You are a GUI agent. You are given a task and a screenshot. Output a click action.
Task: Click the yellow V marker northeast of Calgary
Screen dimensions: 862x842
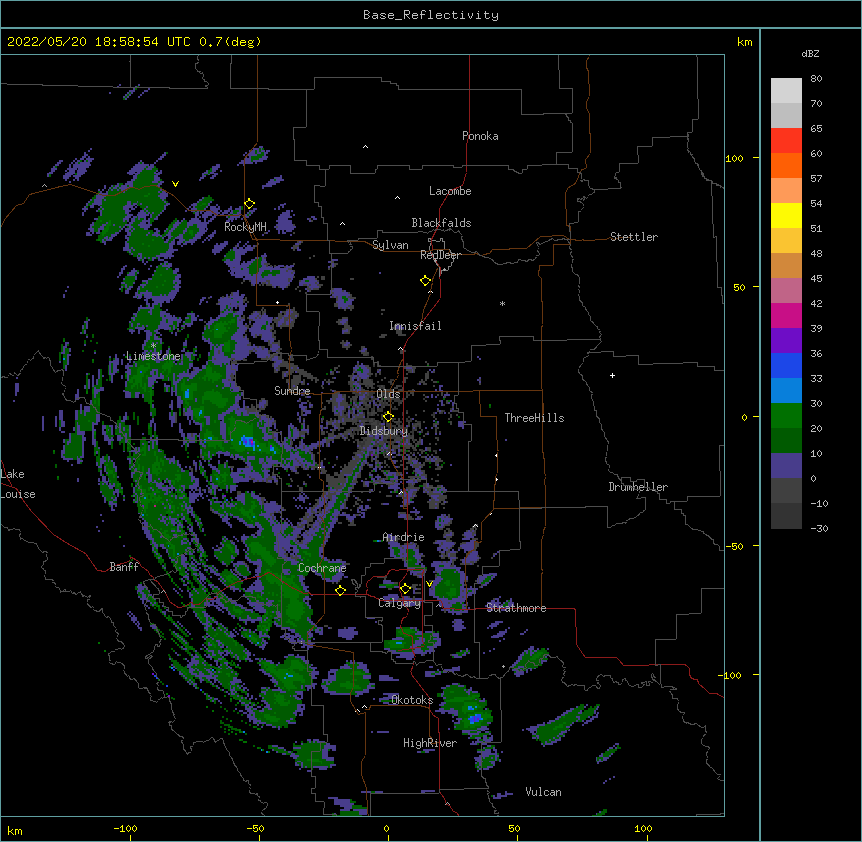tap(429, 584)
